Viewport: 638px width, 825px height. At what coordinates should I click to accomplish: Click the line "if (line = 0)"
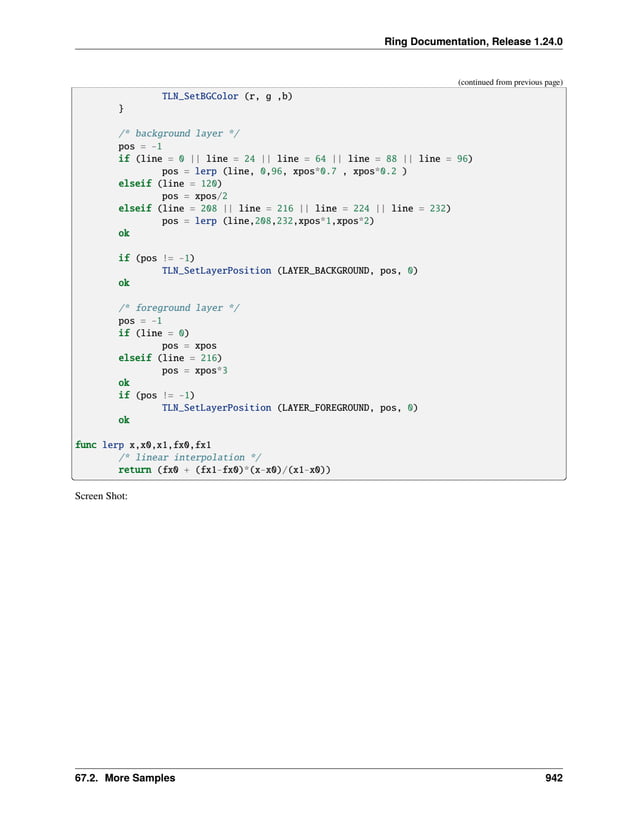click(x=154, y=333)
